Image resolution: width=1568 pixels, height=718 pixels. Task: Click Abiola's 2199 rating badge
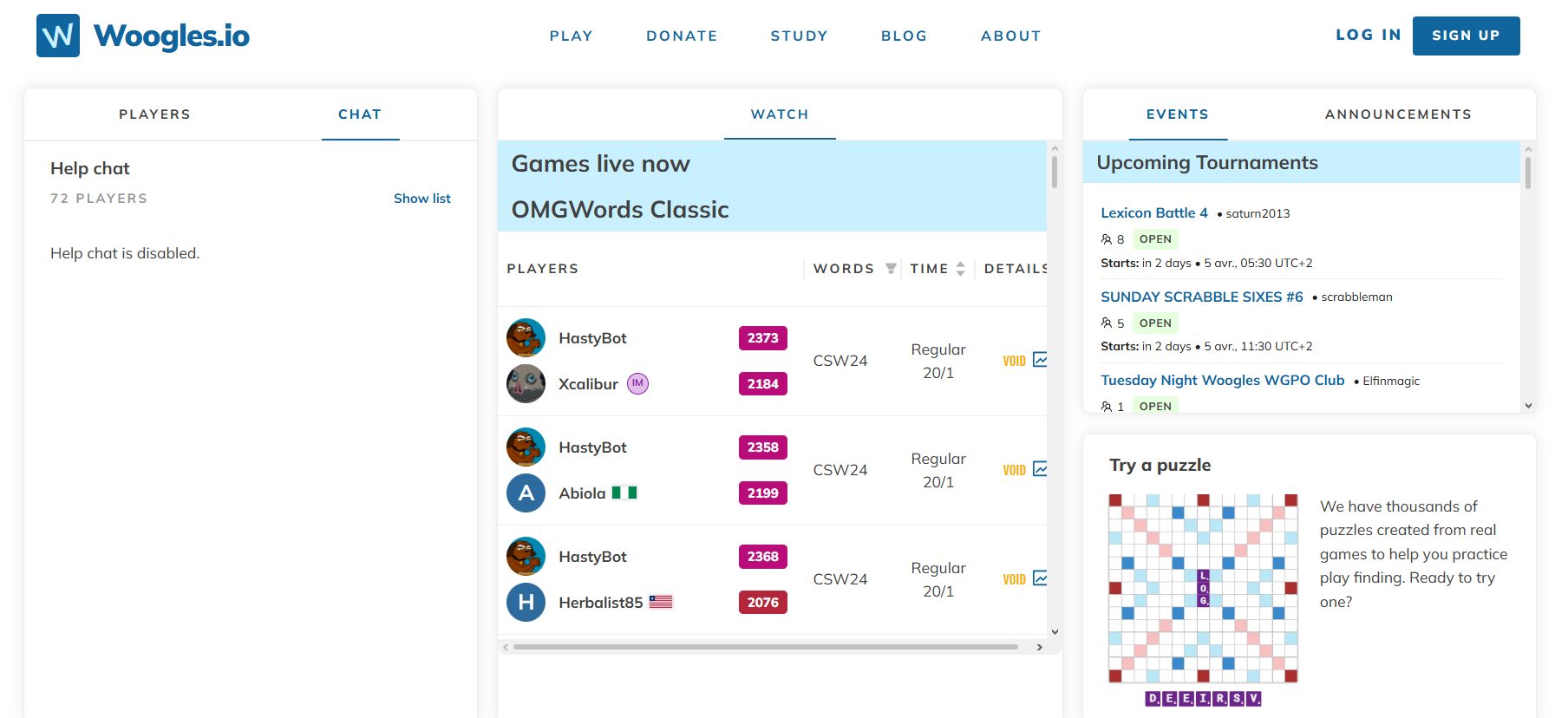[763, 493]
